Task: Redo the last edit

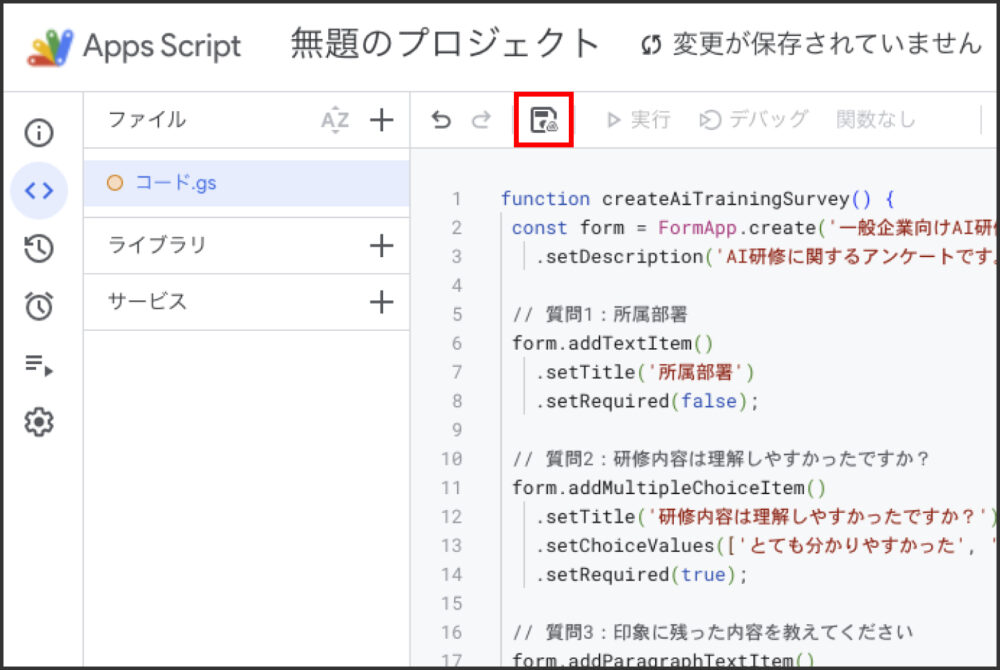Action: tap(481, 119)
